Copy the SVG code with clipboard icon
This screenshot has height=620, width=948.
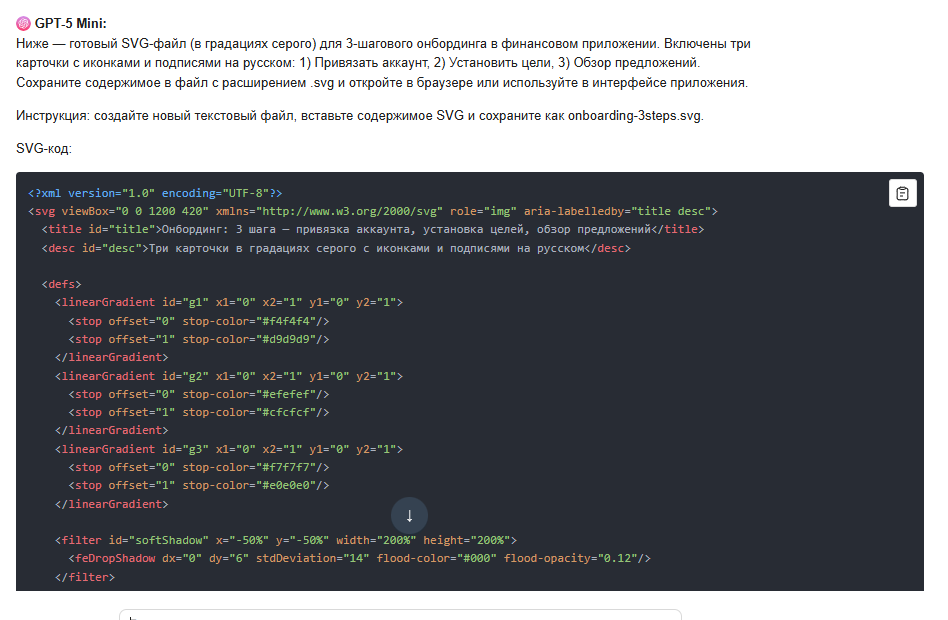click(x=902, y=193)
